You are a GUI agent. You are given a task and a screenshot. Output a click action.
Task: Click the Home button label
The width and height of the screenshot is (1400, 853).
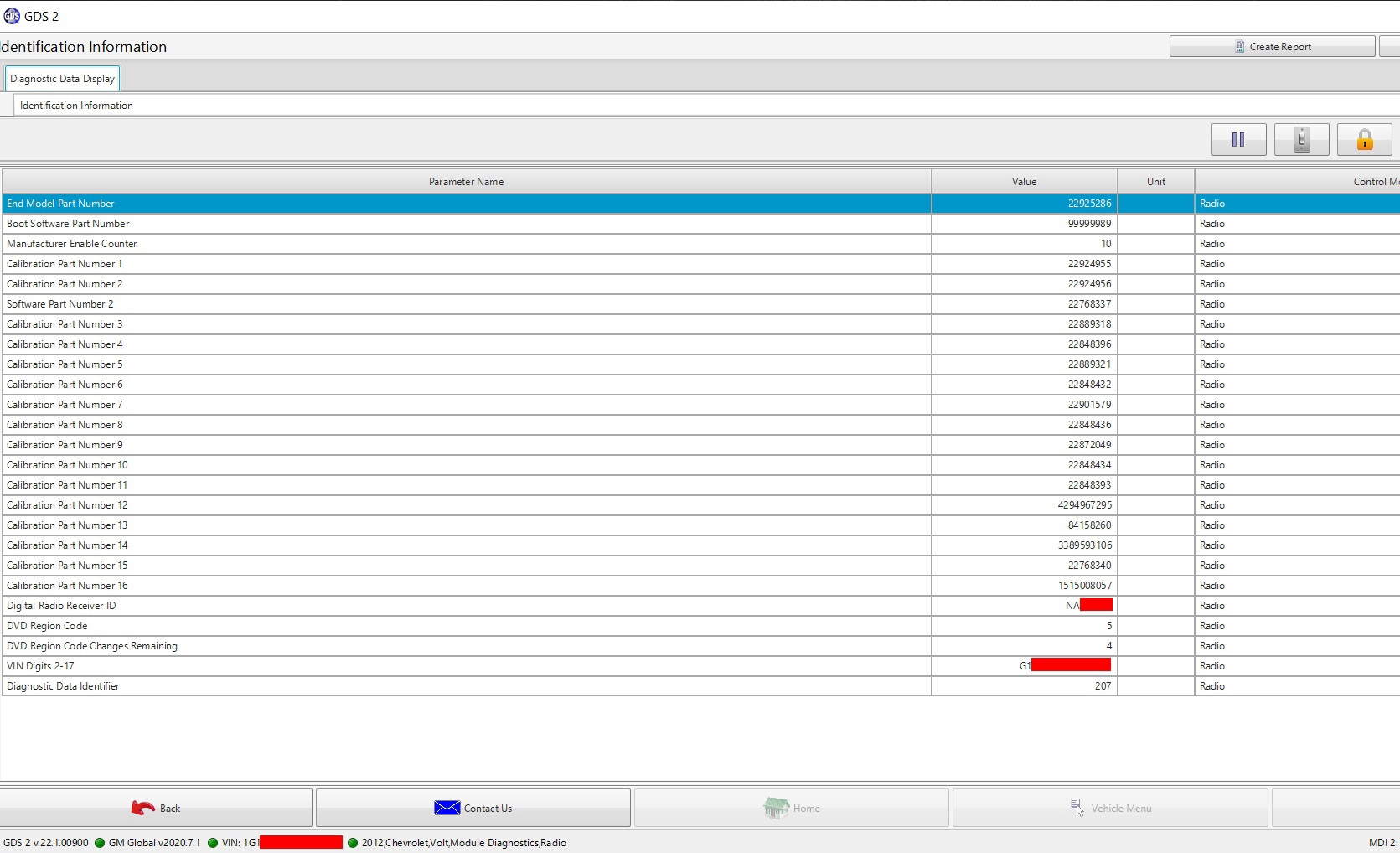pos(806,809)
